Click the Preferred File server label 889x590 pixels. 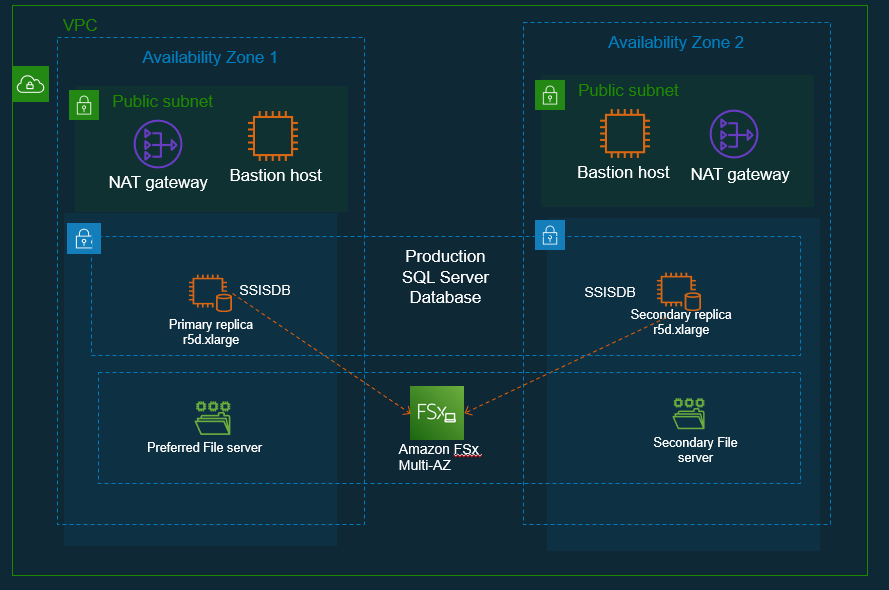(x=205, y=448)
